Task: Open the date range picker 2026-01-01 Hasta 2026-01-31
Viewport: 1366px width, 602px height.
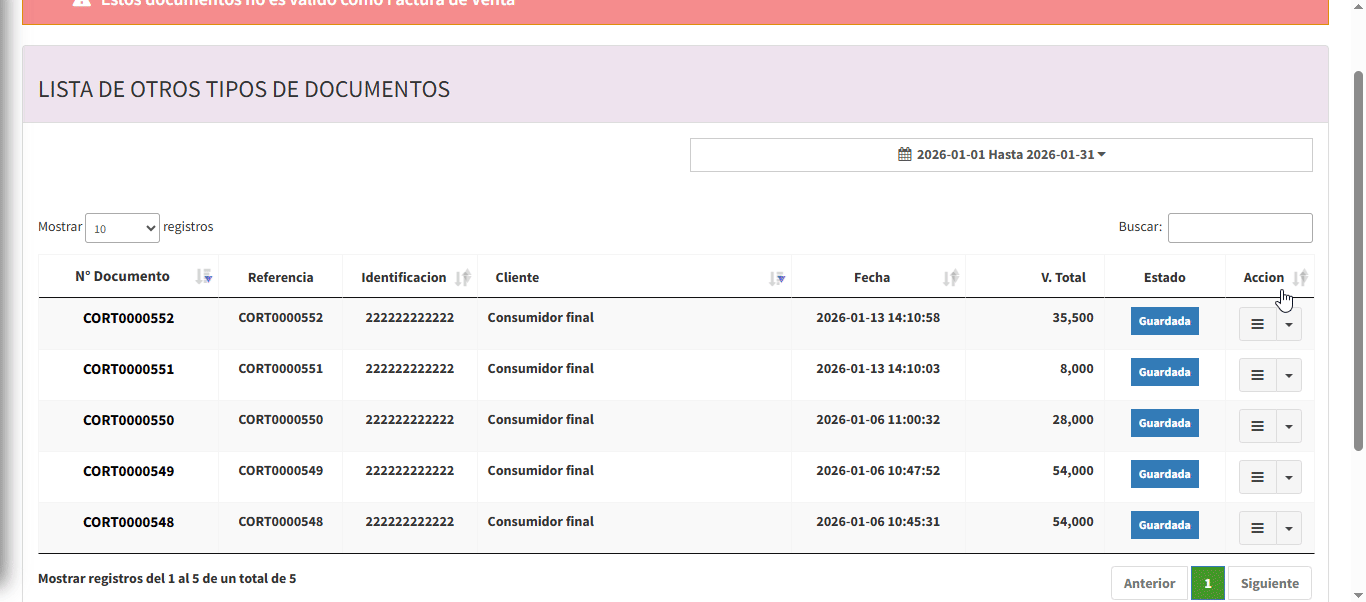Action: (1001, 155)
